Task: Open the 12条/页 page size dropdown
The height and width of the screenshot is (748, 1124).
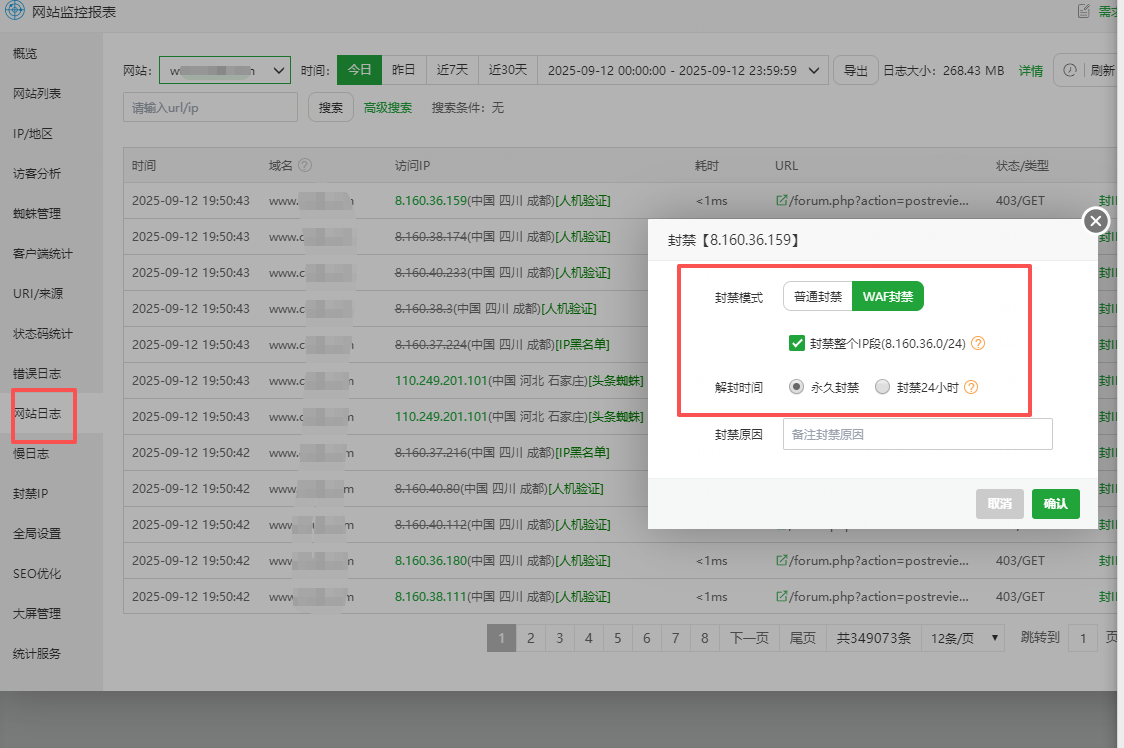Action: [964, 638]
